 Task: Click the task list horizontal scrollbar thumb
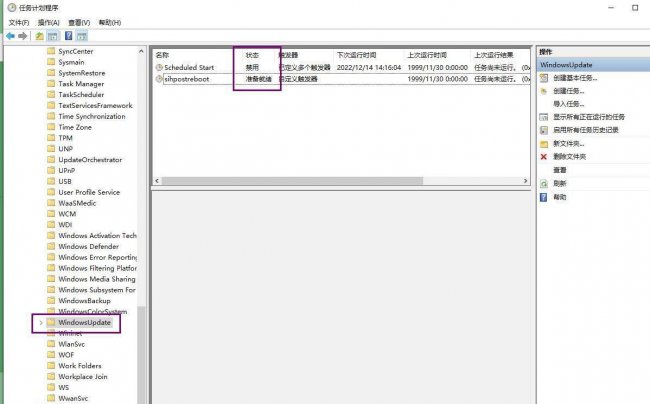292,181
